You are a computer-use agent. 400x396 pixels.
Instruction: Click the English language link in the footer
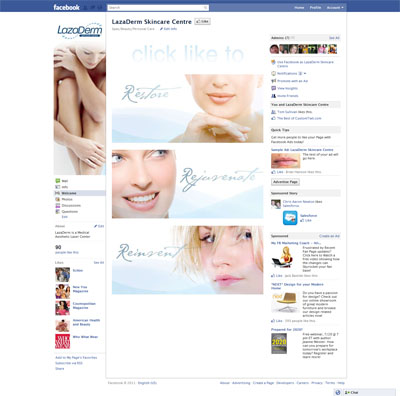click(147, 383)
